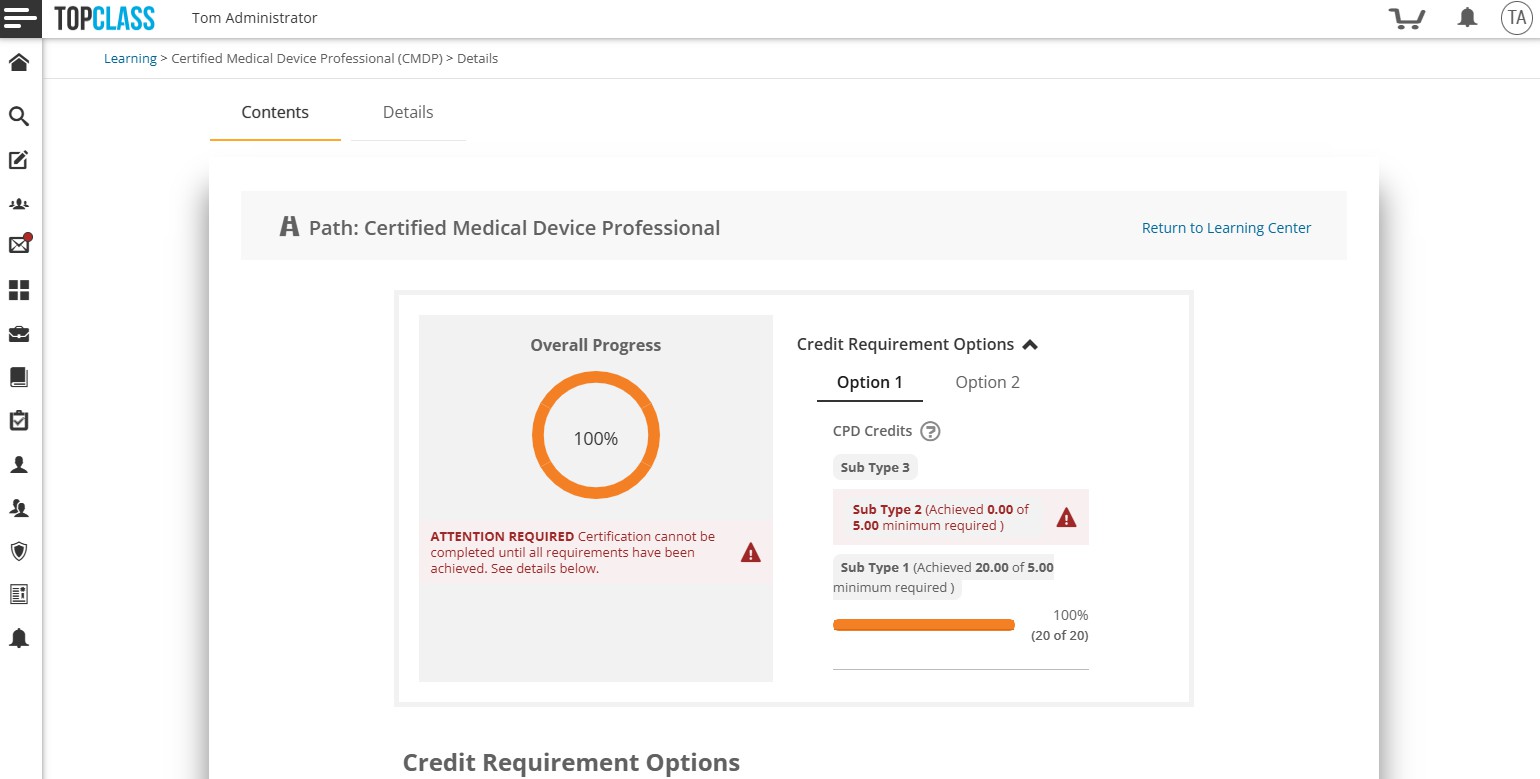Open the Search magnifier in sidebar
Image resolution: width=1540 pixels, height=779 pixels.
(x=19, y=116)
